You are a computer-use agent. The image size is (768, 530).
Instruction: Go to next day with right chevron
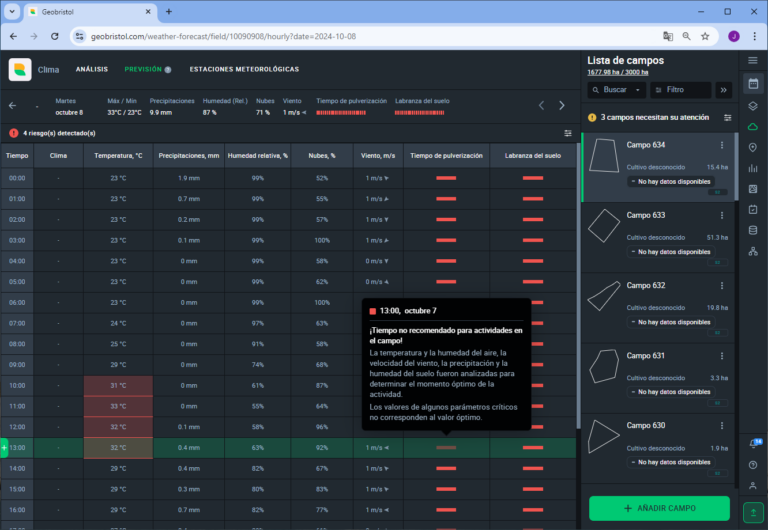tap(562, 105)
